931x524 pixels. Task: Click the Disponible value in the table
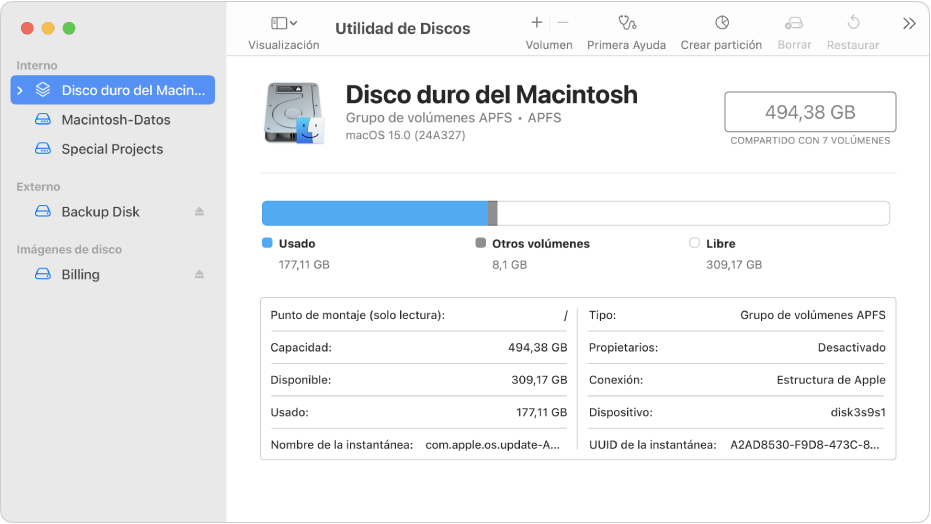[x=539, y=380]
